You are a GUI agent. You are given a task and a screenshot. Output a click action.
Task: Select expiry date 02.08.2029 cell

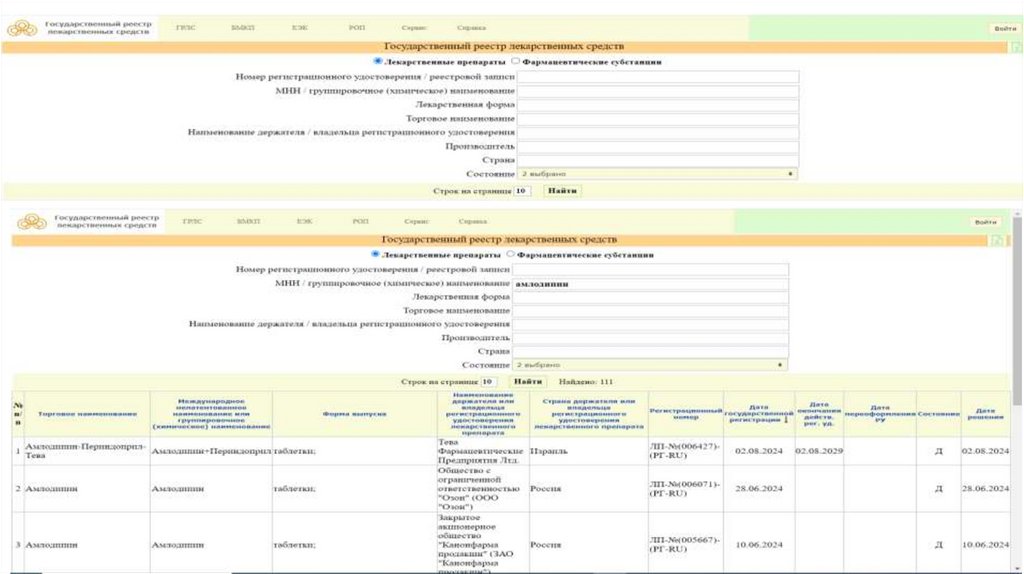(819, 451)
